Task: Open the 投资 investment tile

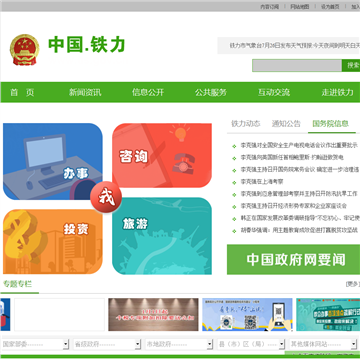Action: [x=53, y=242]
